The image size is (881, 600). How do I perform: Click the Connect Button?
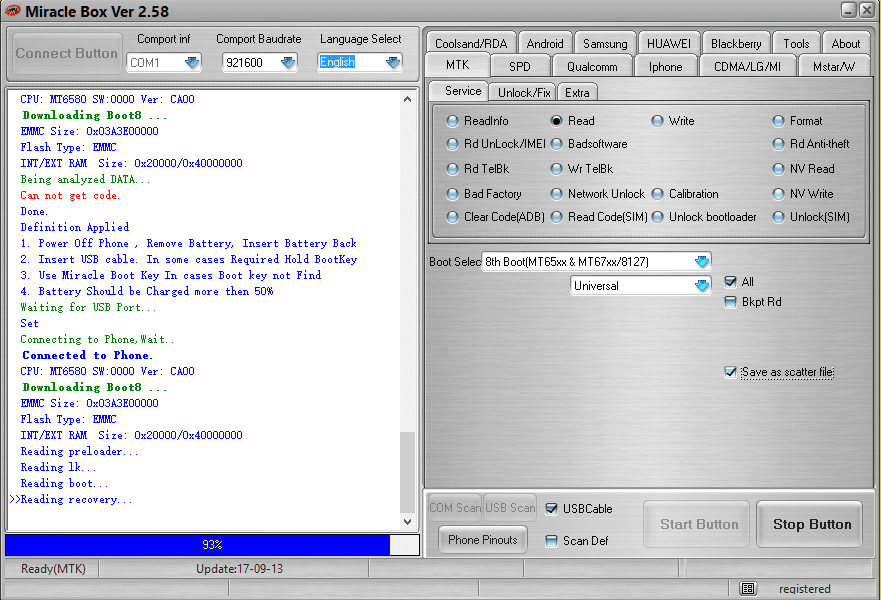pos(67,53)
